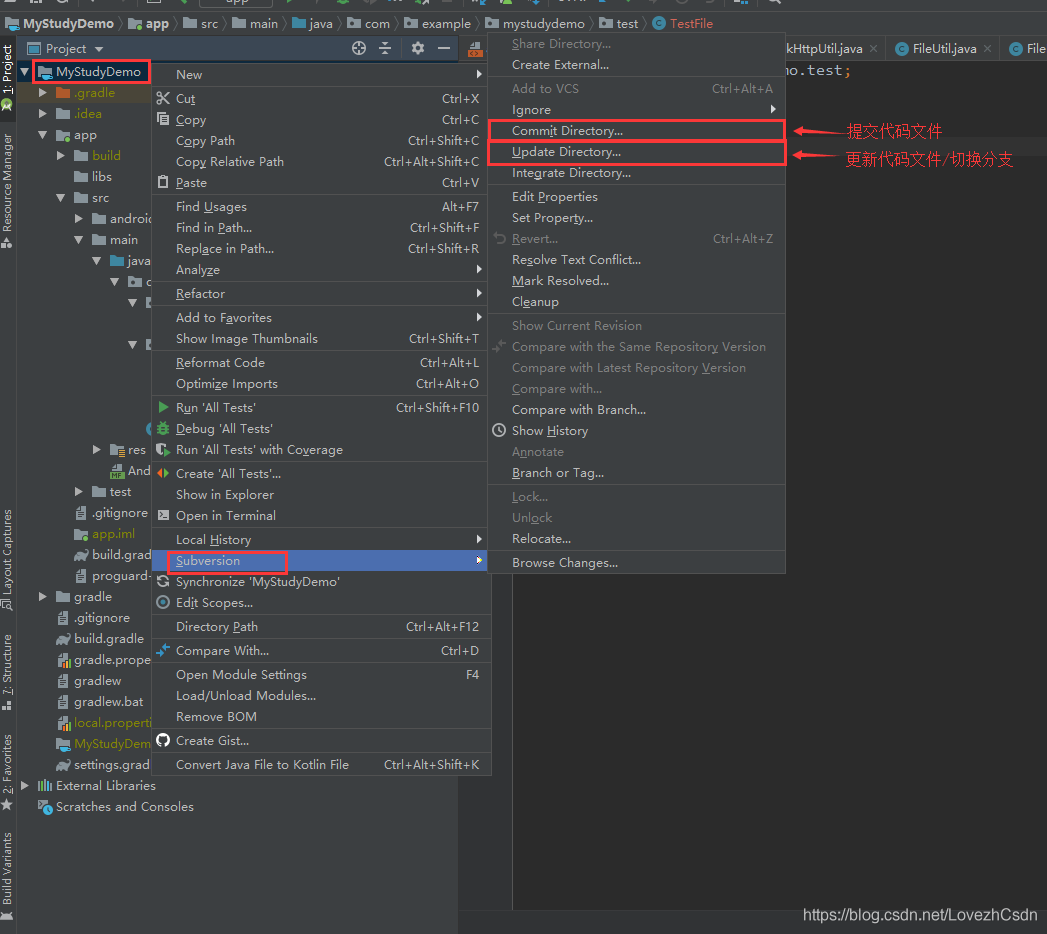Screen dimensions: 1047x934
Task: Open the Build Variants side tool window
Action: [x=8, y=868]
